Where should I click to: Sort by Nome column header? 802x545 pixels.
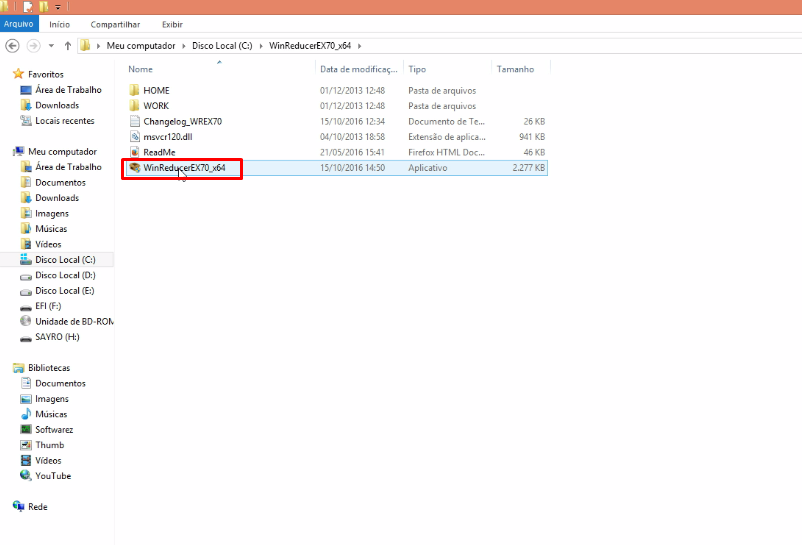click(140, 69)
